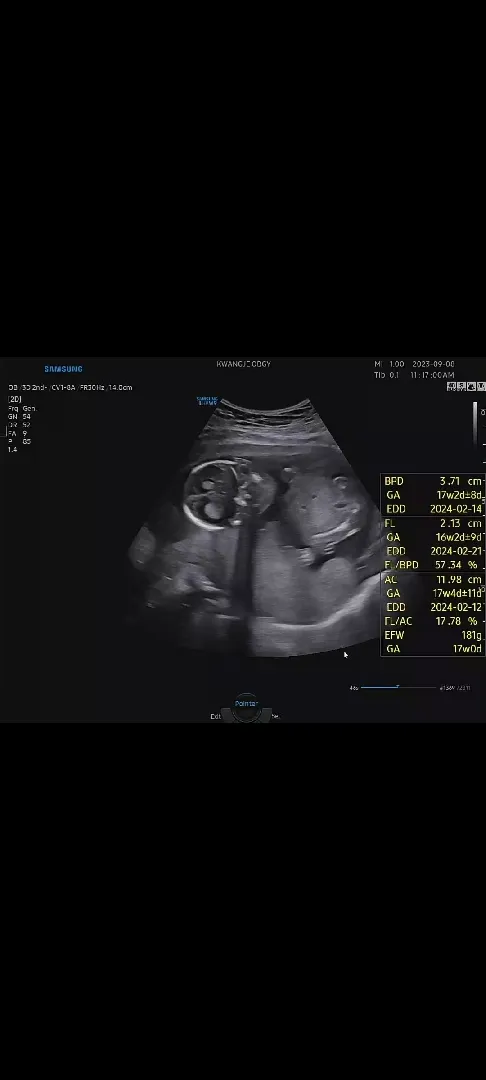Click the 'FA 9' parameter

(17, 433)
